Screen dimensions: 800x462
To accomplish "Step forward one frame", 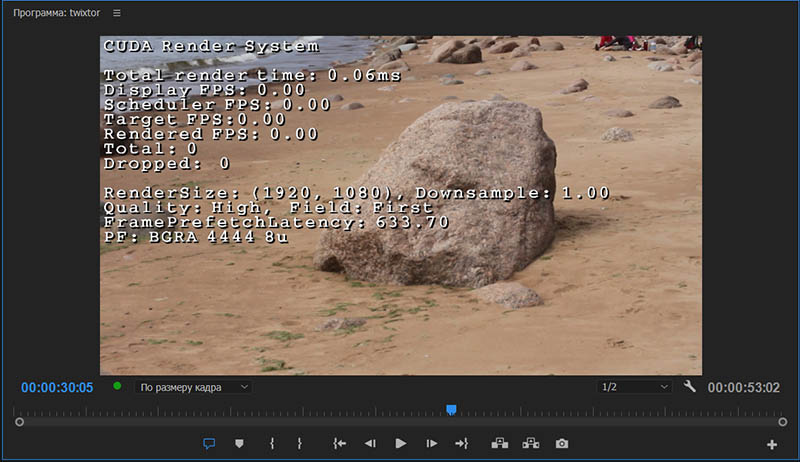I will coord(432,444).
